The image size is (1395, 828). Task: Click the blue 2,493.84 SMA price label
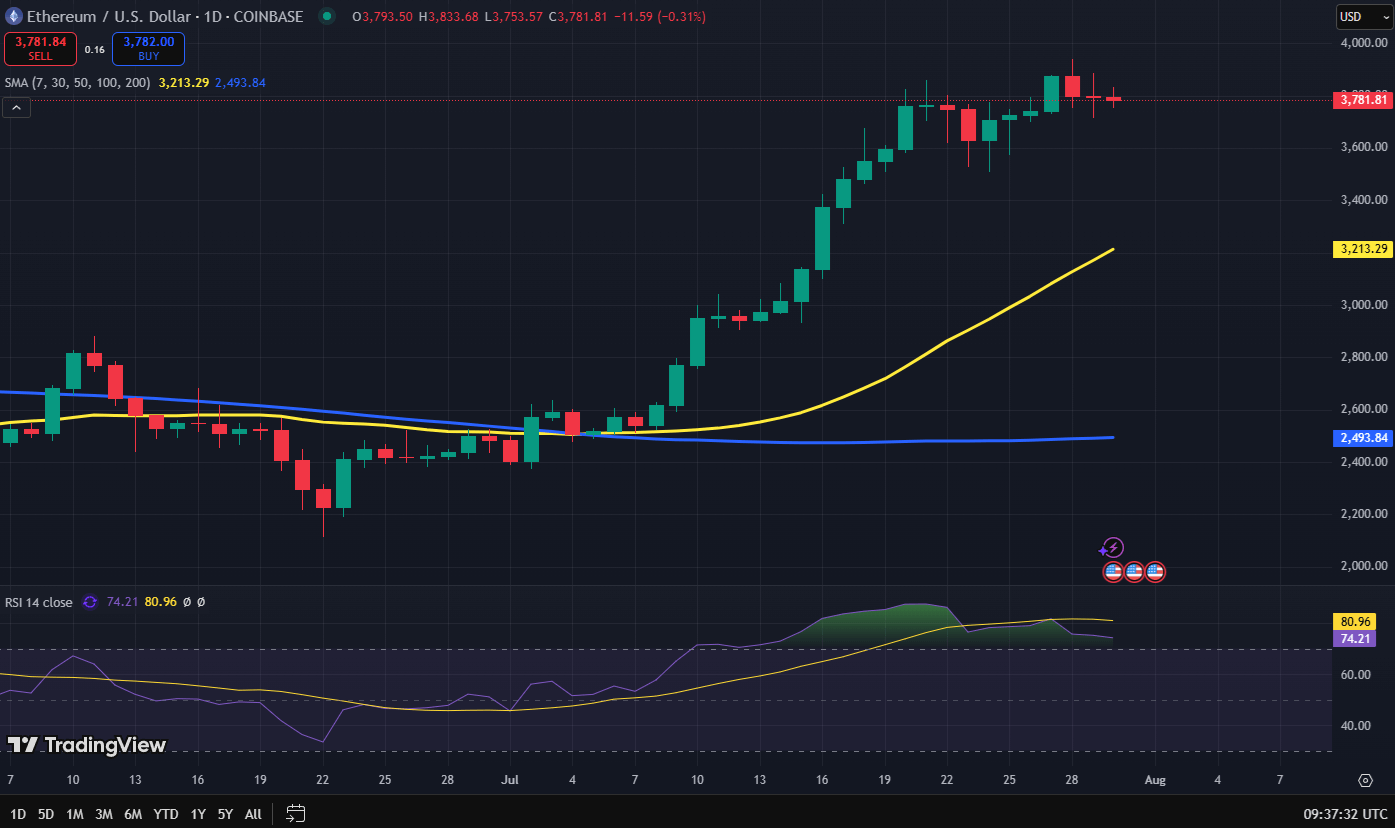[1361, 437]
